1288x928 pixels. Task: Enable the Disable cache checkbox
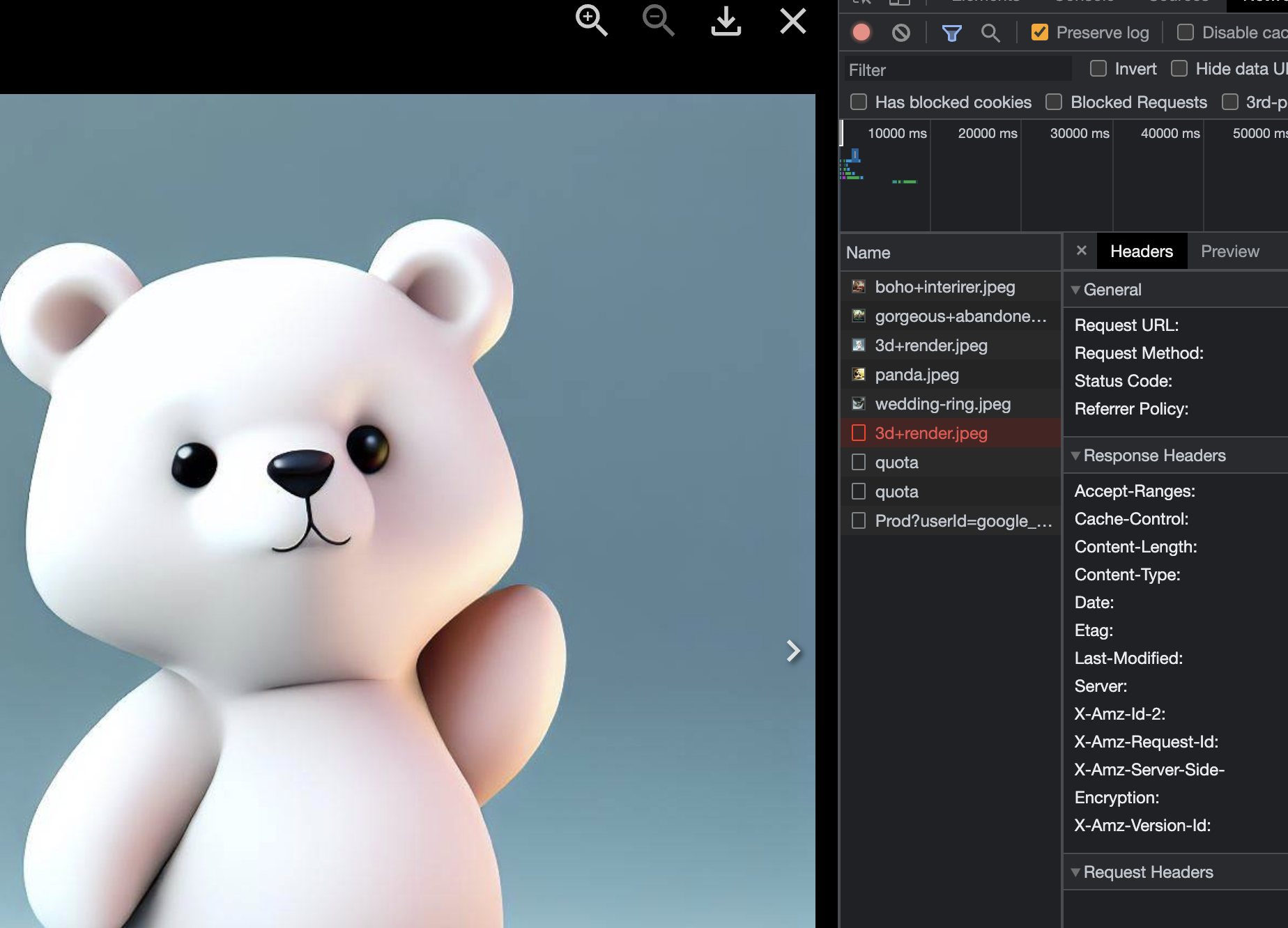(1184, 32)
